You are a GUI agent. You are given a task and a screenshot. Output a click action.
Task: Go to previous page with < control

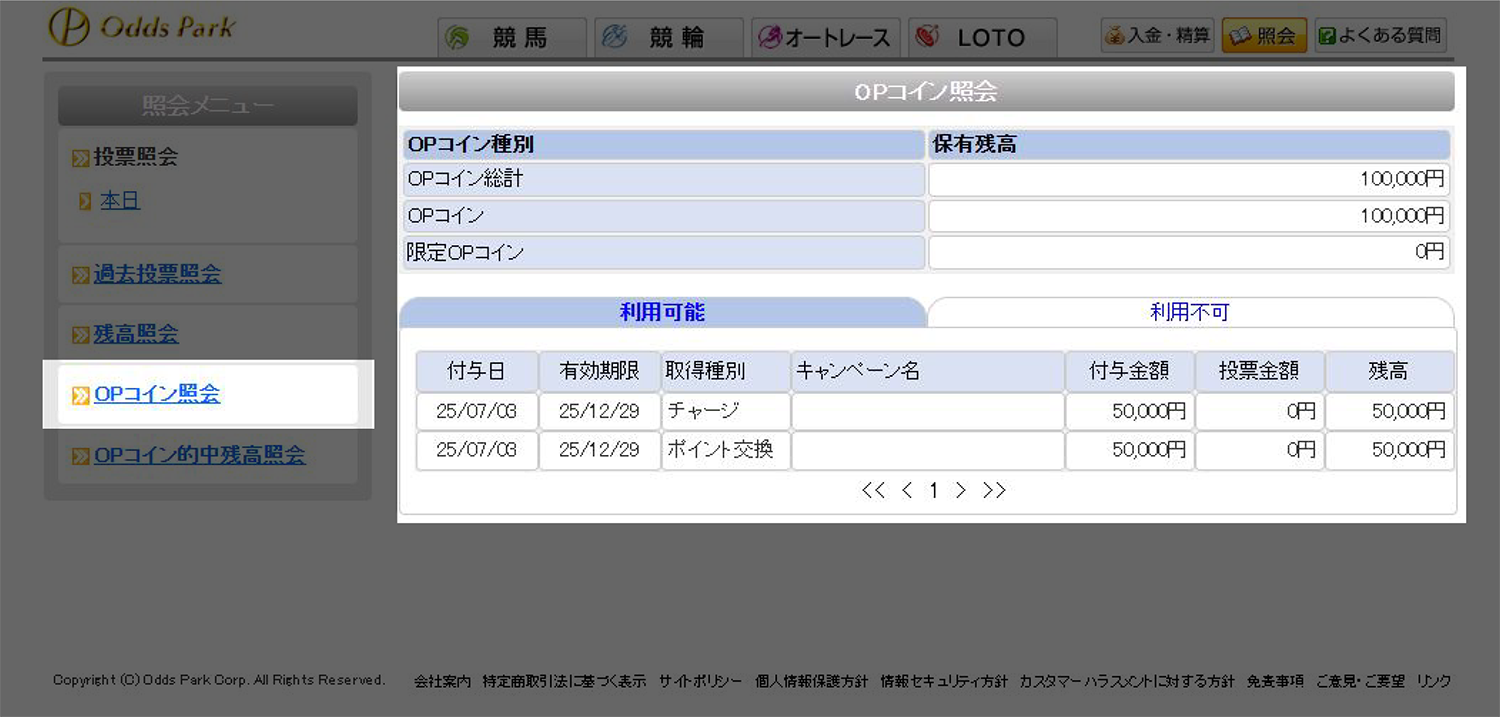point(907,490)
